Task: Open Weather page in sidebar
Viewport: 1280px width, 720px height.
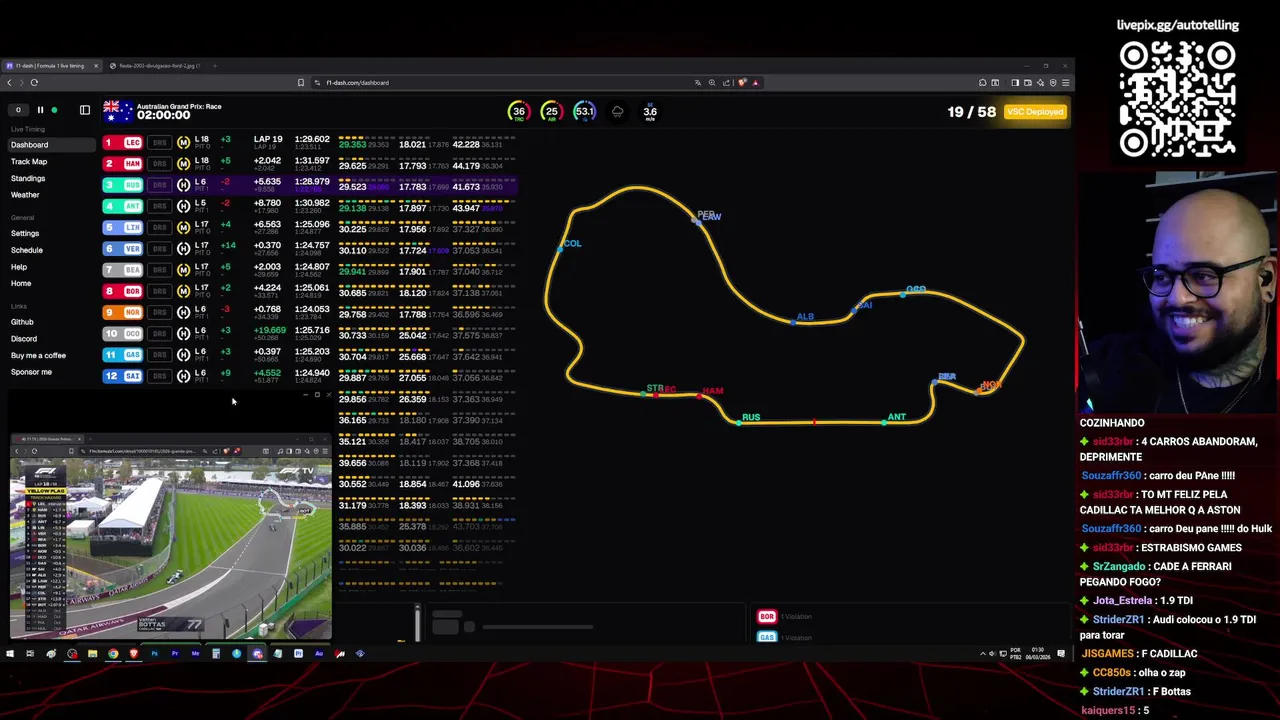Action: (x=25, y=195)
